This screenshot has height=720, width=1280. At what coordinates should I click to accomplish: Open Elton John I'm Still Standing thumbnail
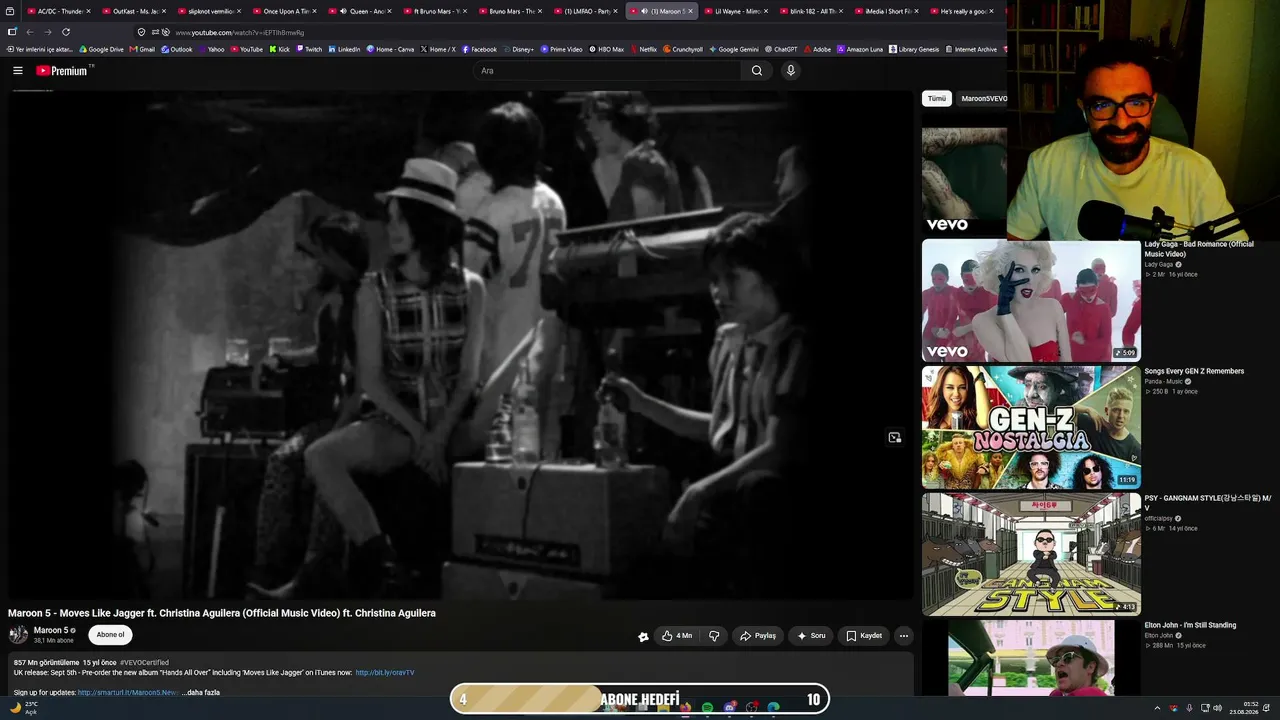[1031, 657]
